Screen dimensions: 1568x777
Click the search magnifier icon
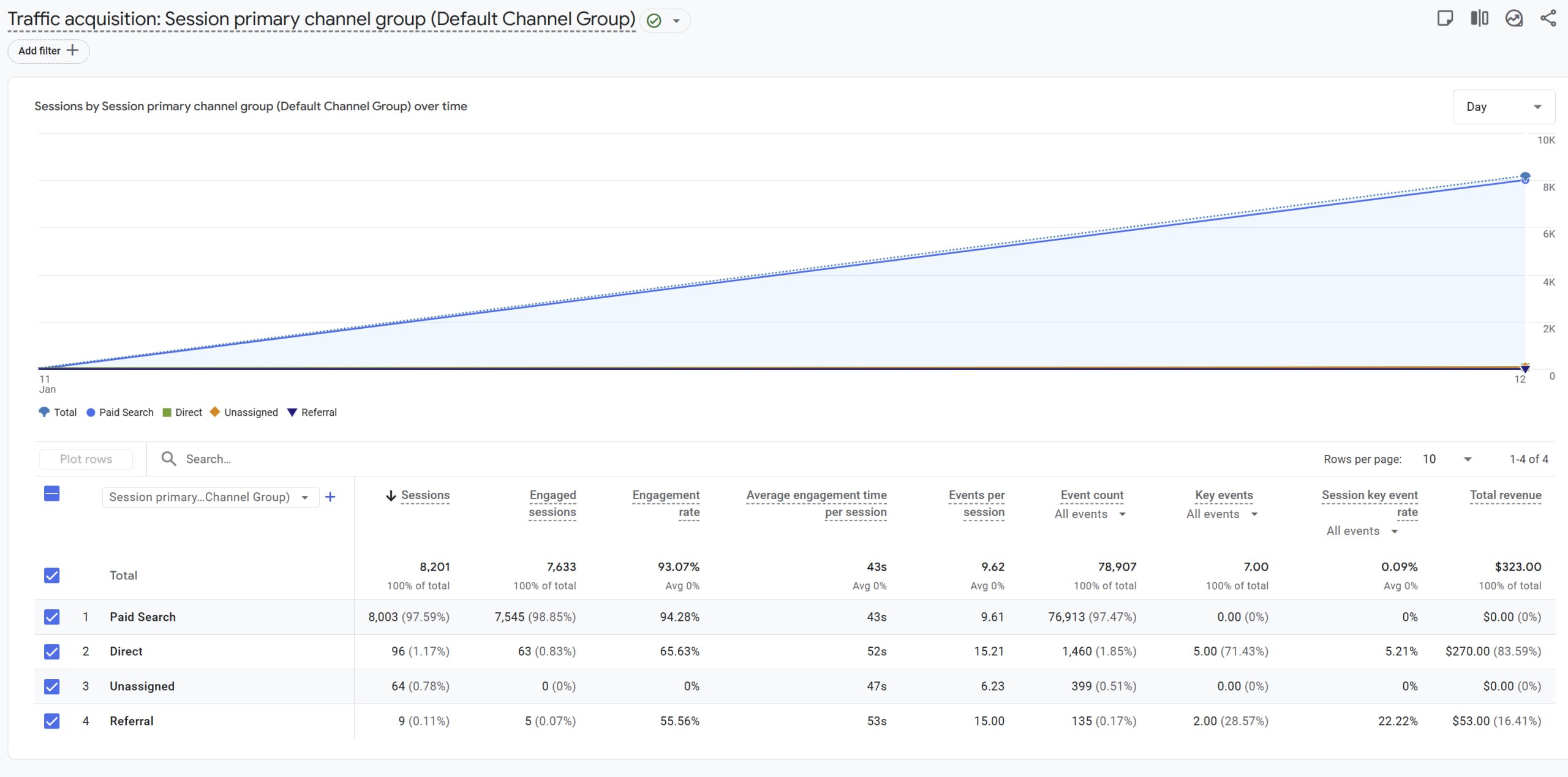tap(168, 459)
